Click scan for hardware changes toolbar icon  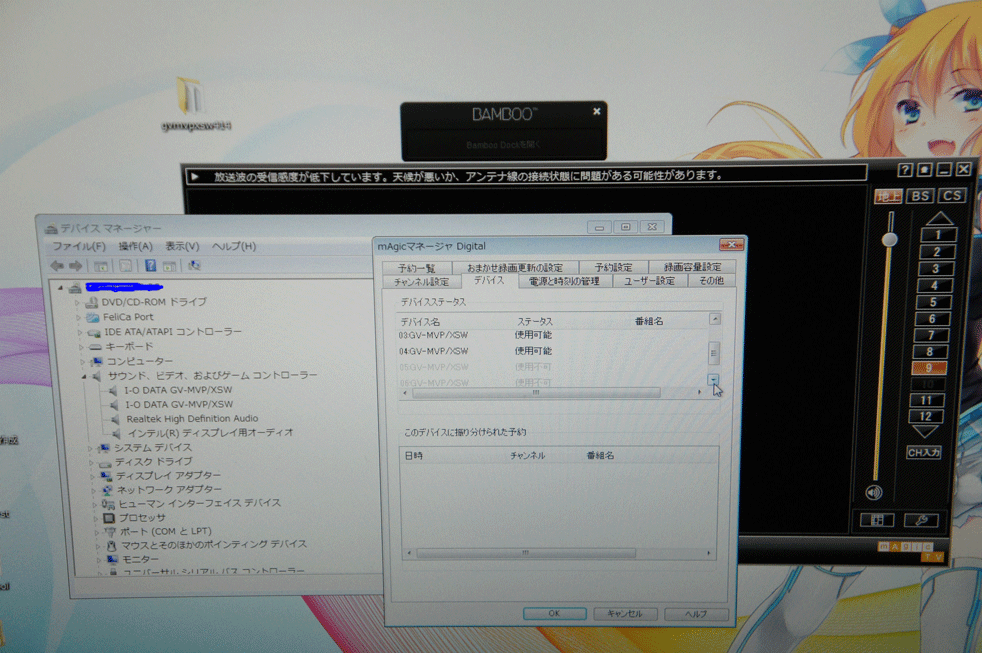[194, 265]
